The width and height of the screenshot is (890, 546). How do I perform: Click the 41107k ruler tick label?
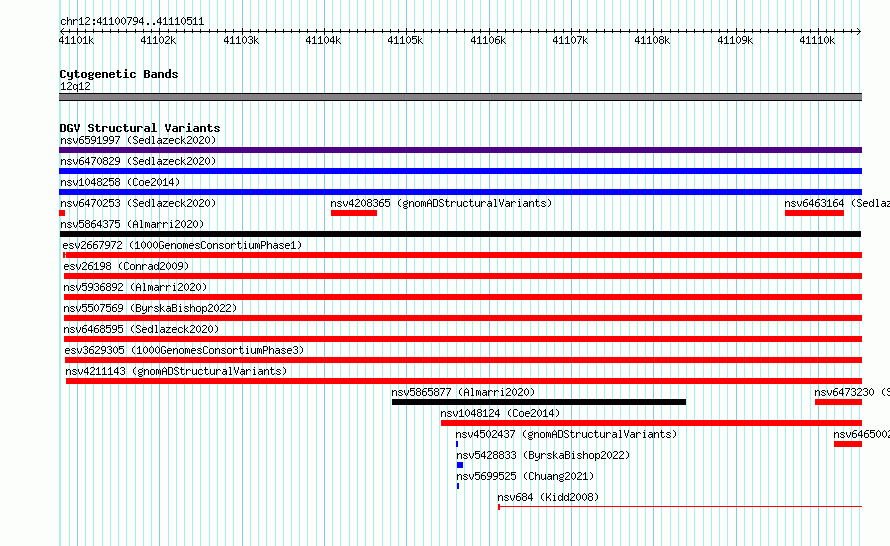[x=570, y=40]
